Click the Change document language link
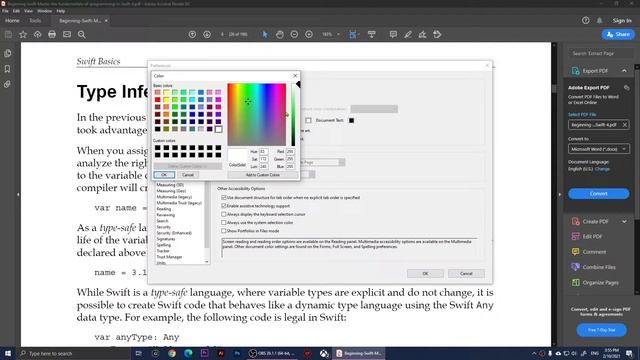The width and height of the screenshot is (640, 360). 602,169
